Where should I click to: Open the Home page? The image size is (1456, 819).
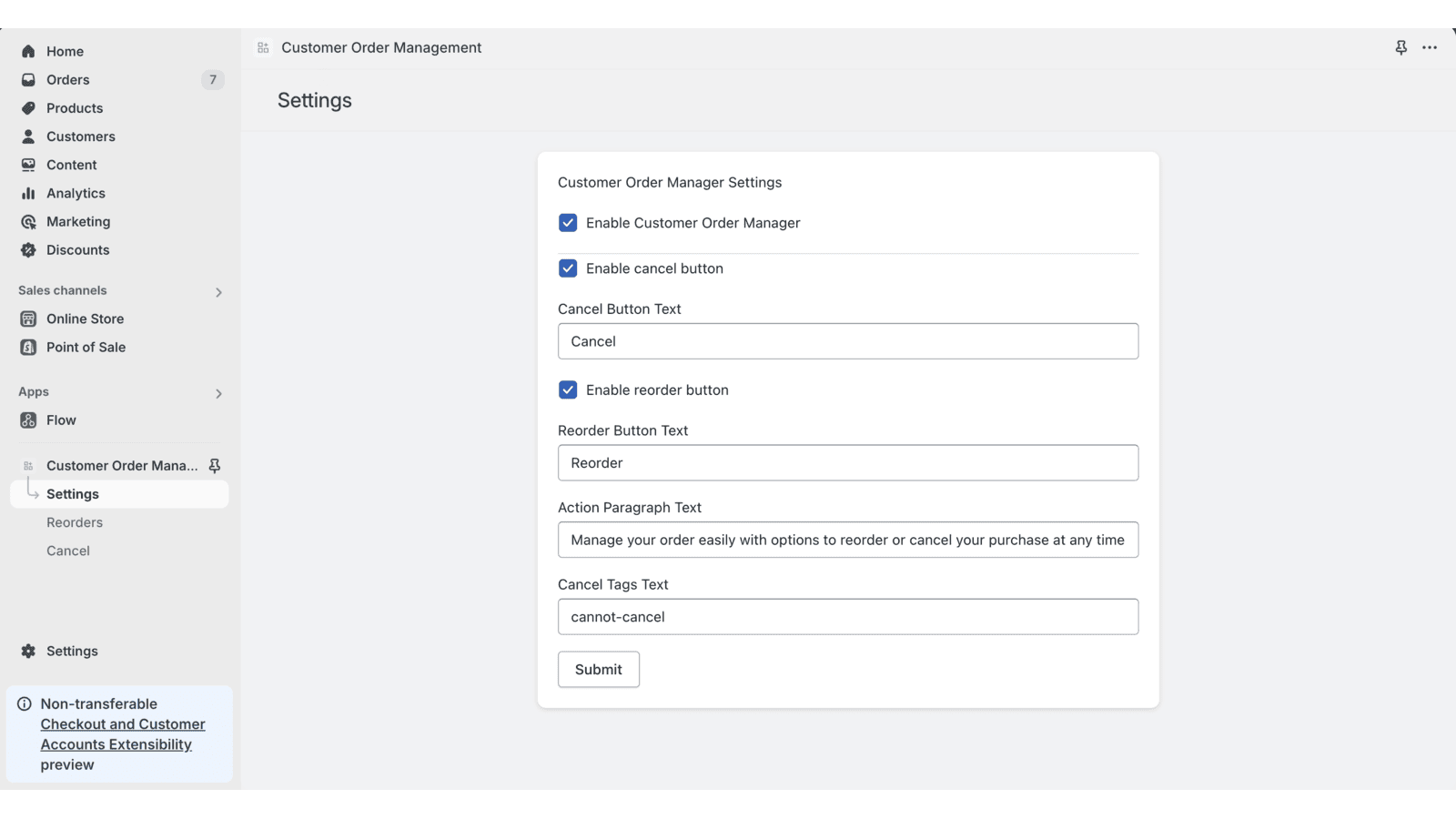(x=64, y=51)
